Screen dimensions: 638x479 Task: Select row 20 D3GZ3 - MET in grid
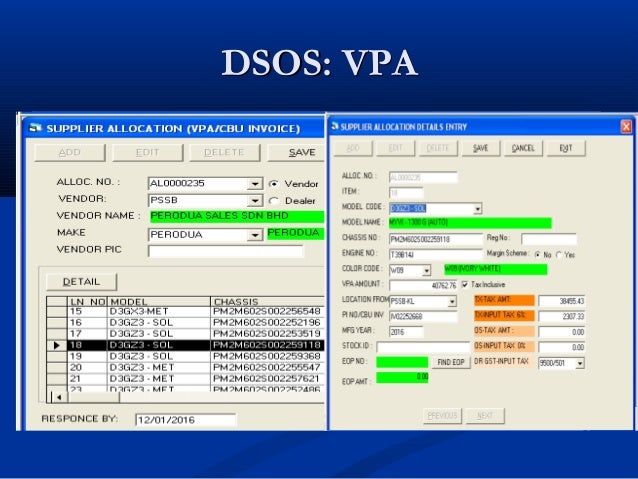coord(186,367)
